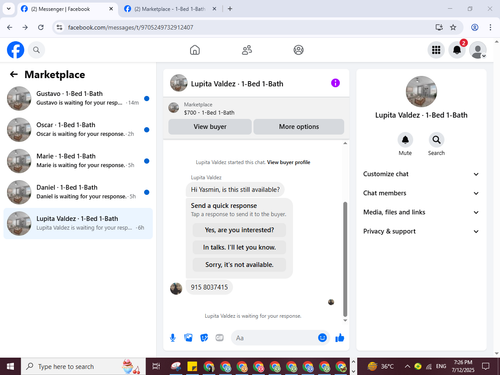This screenshot has width=500, height=375.
Task: Send 'In talks. I'll let you know.' reply
Action: 239,247
